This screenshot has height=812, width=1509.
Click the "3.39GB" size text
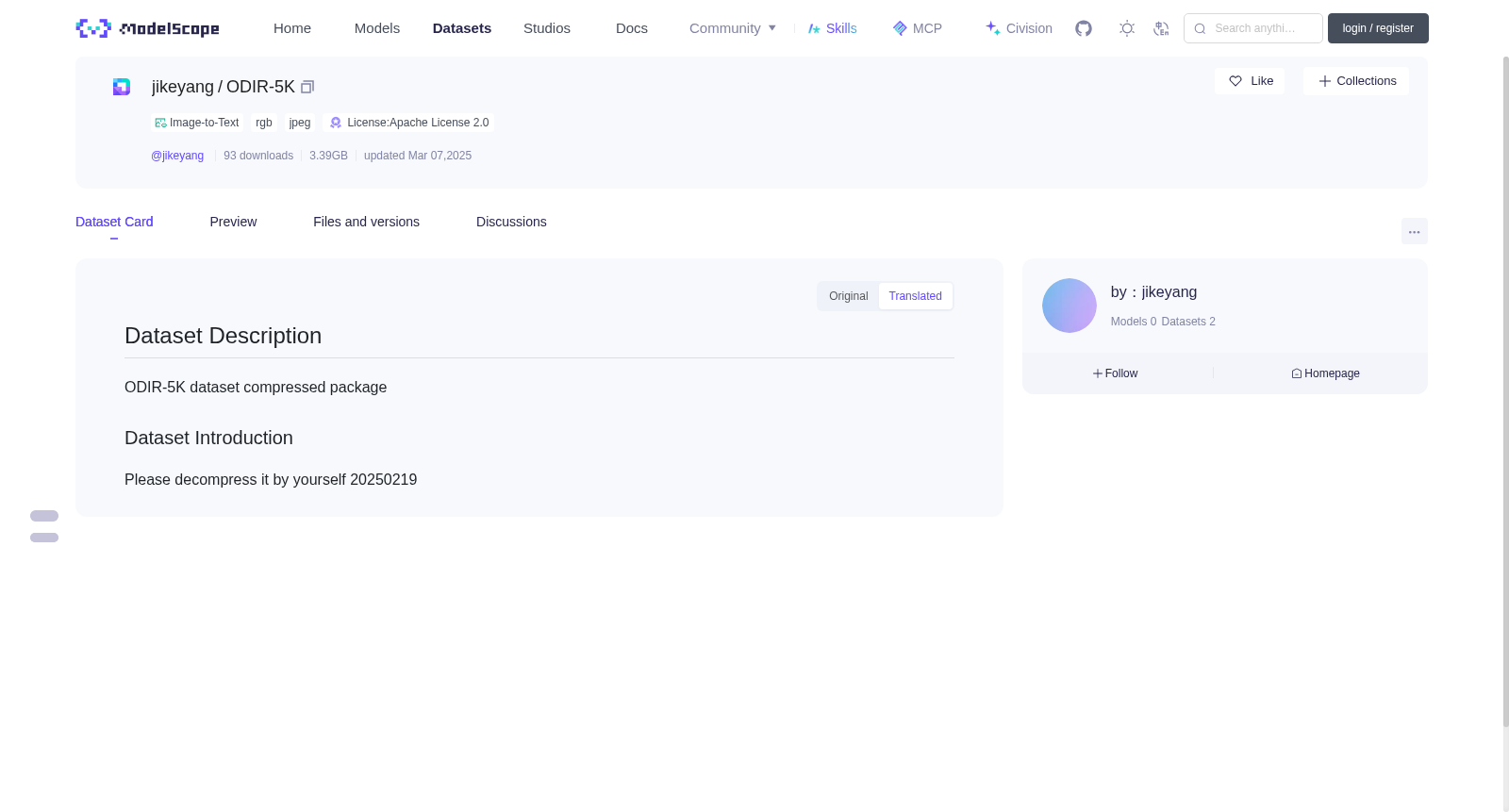328,156
